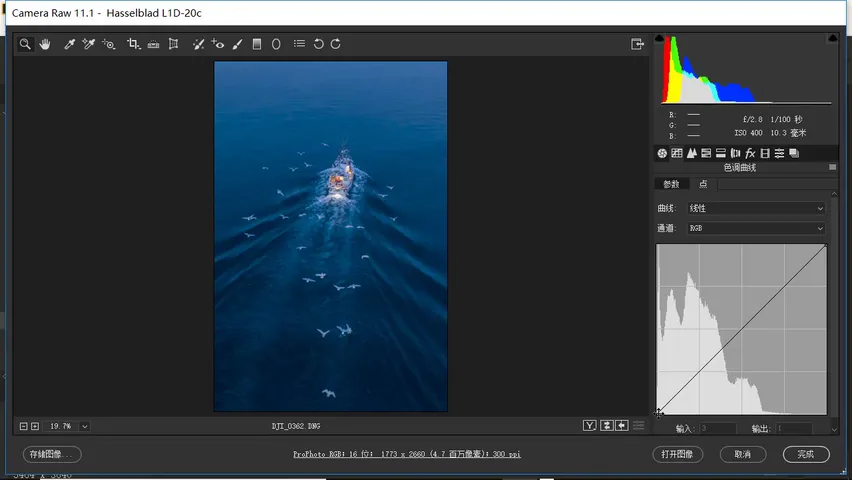Select the Red Eye Removal tool
Screen dimensions: 852x480
pyautogui.click(x=218, y=44)
